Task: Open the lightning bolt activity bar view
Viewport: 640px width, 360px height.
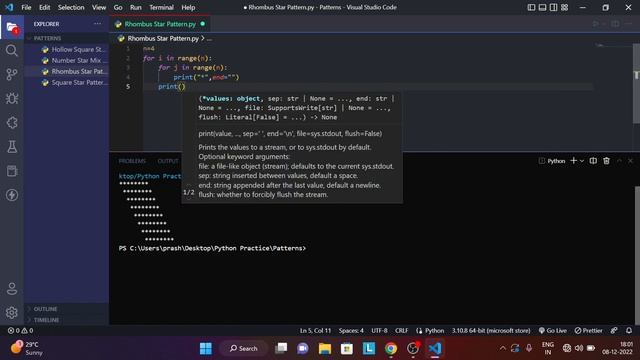Action: tap(12, 195)
